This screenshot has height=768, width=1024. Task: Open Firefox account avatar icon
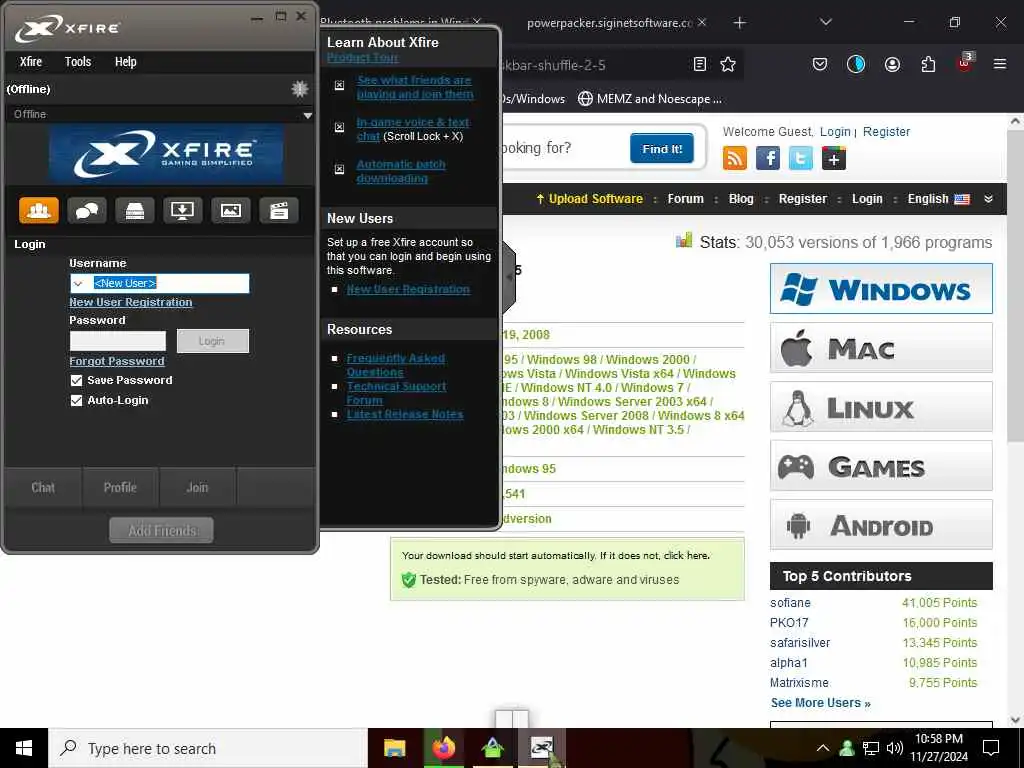(892, 64)
